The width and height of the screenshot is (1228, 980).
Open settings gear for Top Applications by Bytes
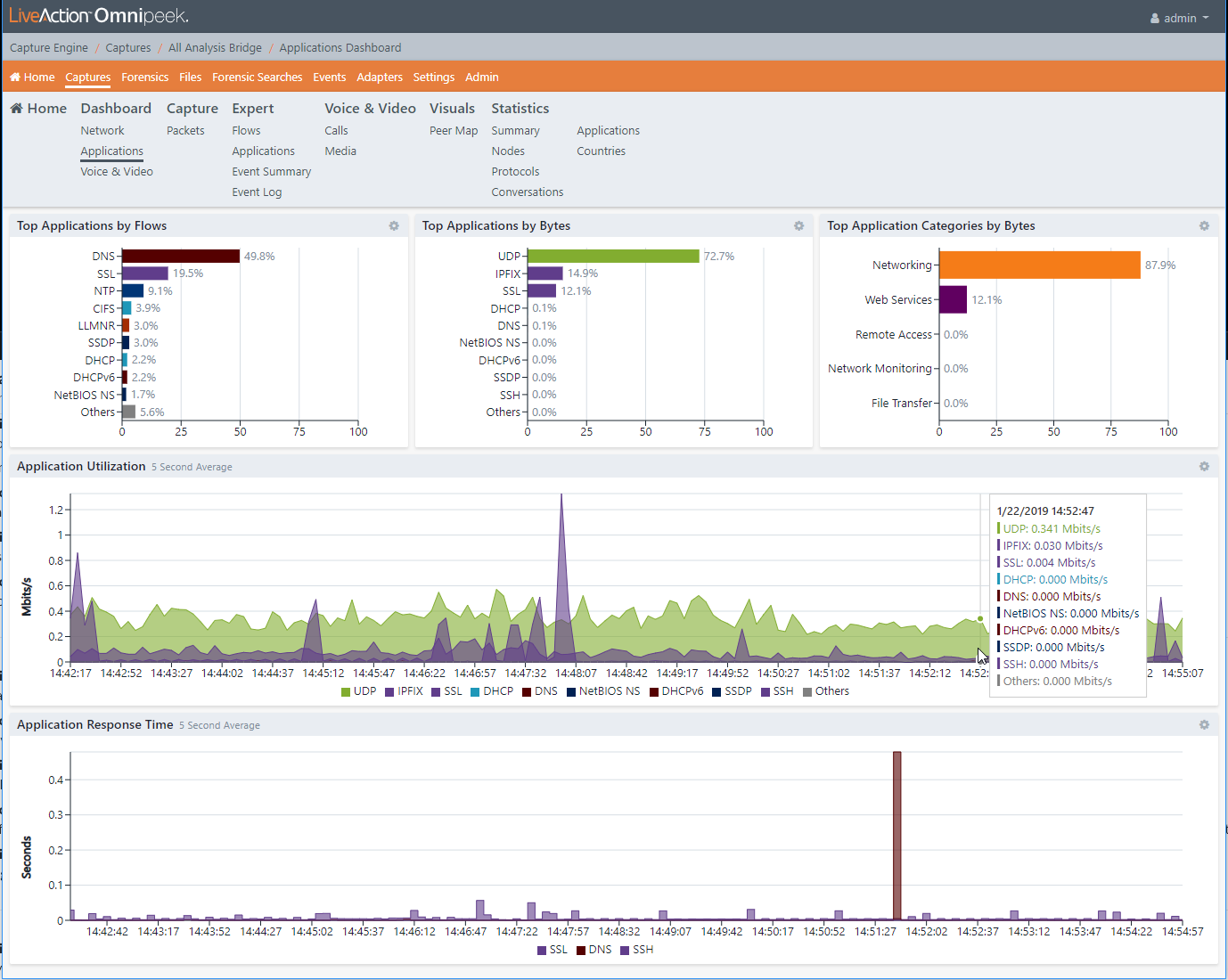coord(798,226)
